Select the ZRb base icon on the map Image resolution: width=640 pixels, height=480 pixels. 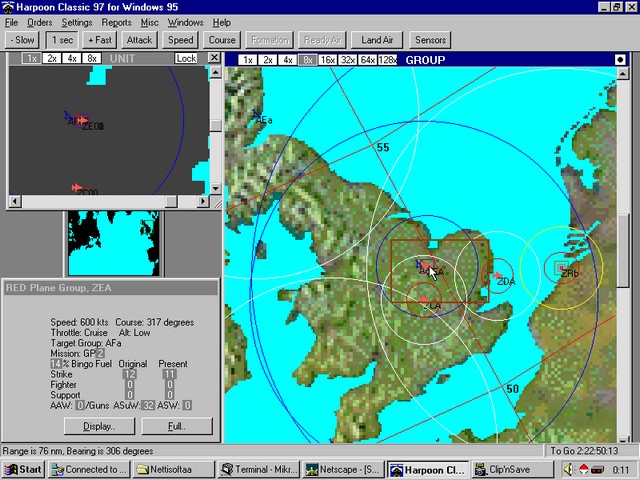coord(561,266)
